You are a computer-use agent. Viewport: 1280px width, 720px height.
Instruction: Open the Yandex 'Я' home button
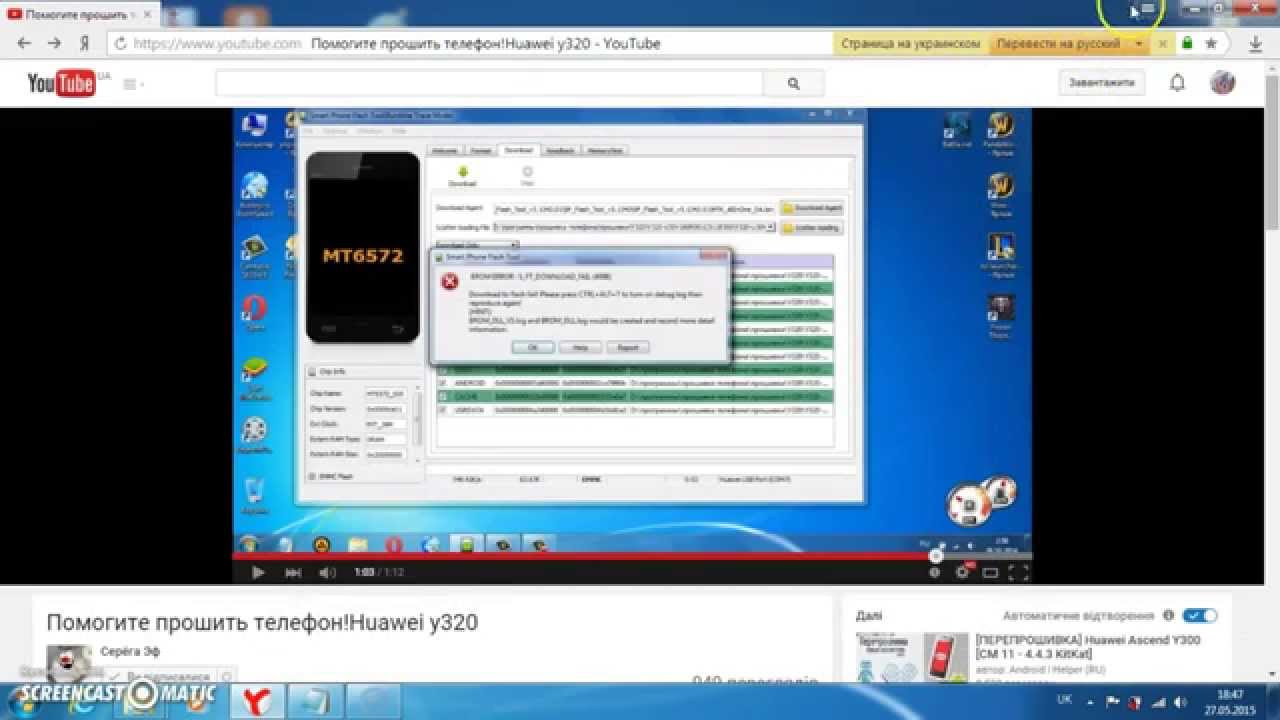coord(85,44)
